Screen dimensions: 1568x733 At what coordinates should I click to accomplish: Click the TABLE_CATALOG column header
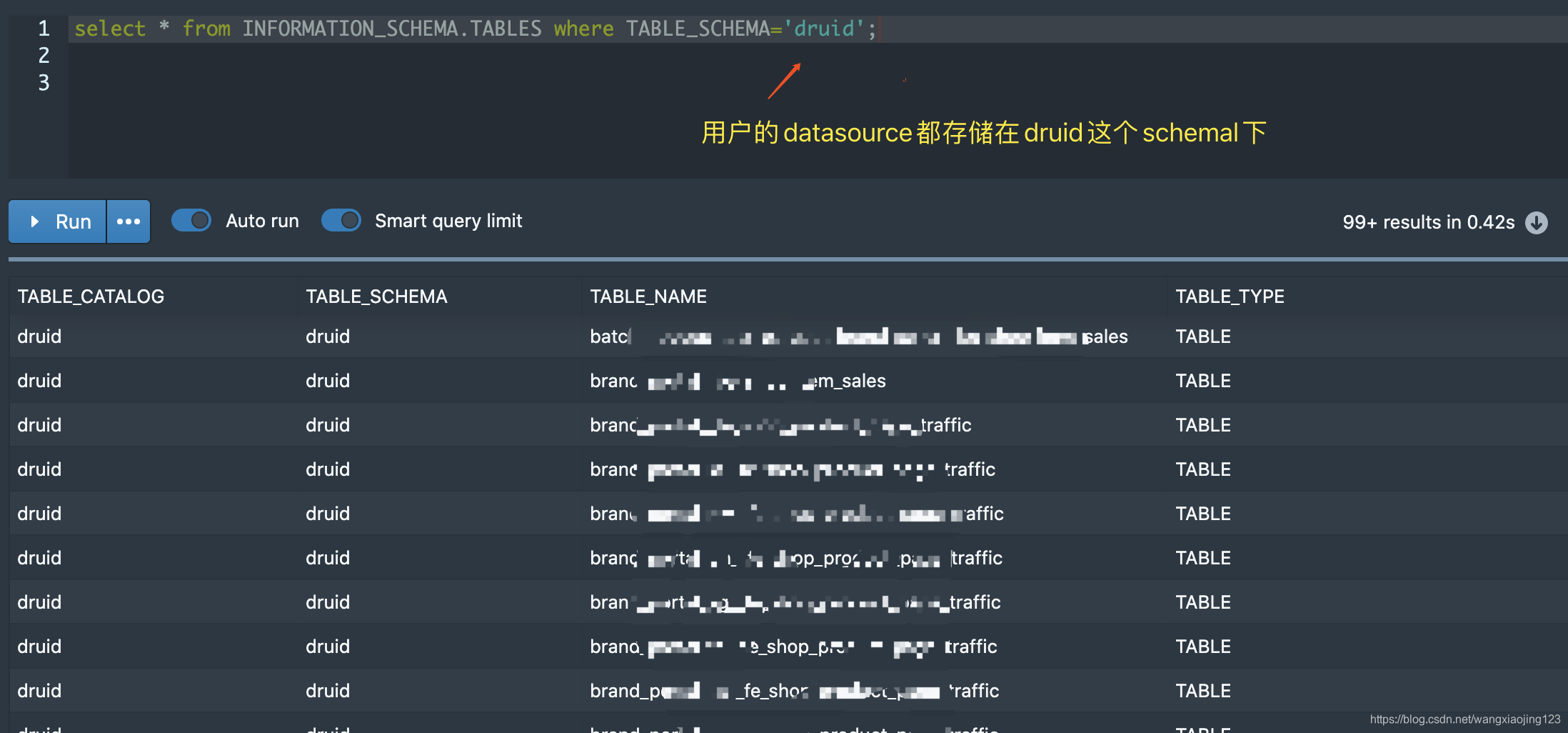click(x=91, y=296)
